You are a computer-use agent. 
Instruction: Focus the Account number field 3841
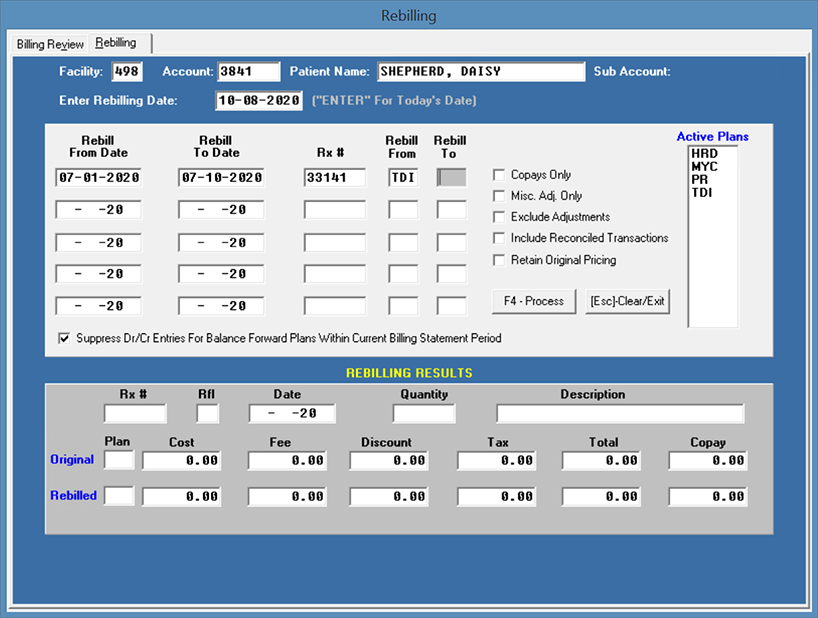point(248,72)
